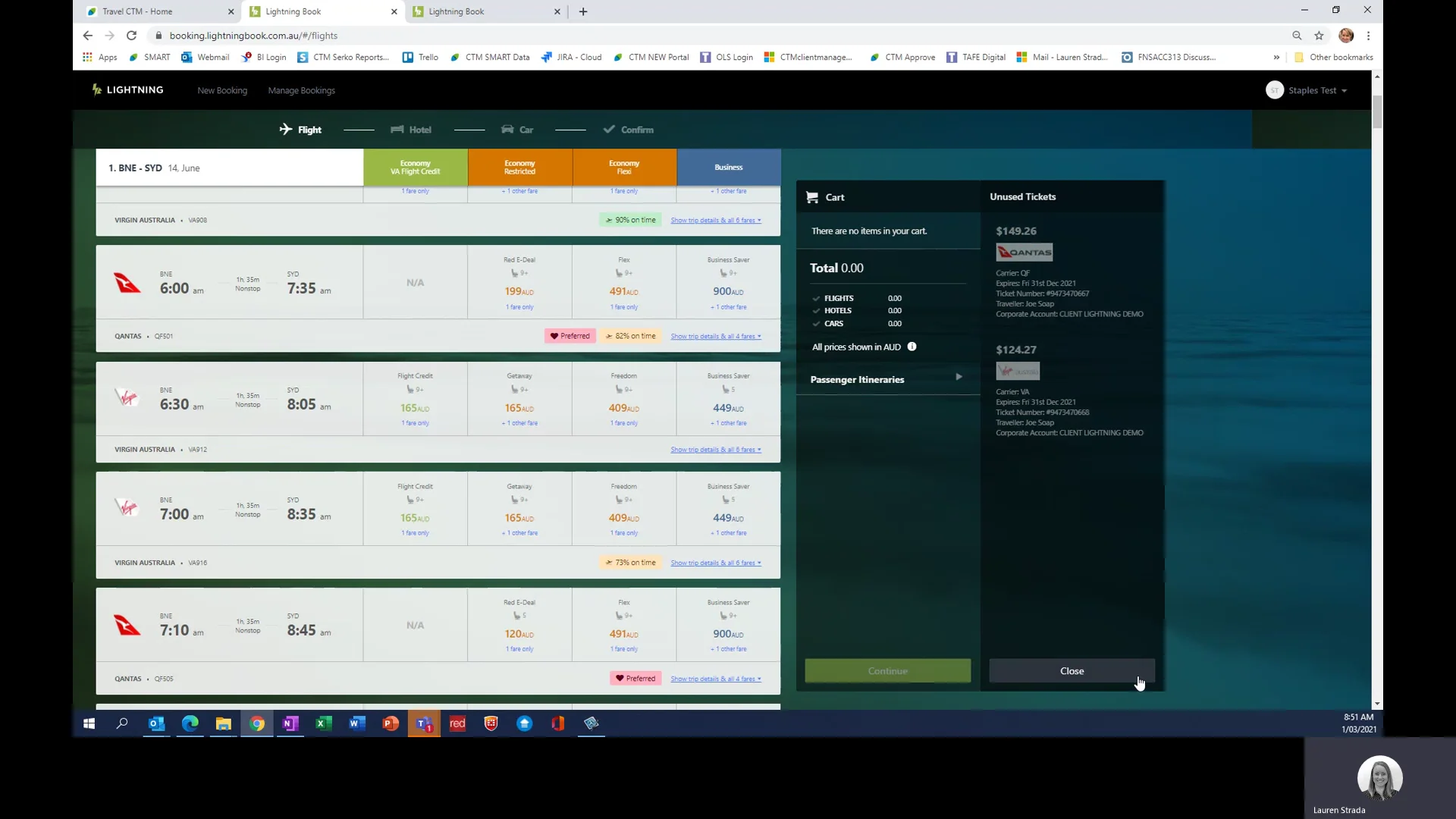
Task: Click the Virgin Australia logo on flight VA912
Action: click(x=127, y=397)
